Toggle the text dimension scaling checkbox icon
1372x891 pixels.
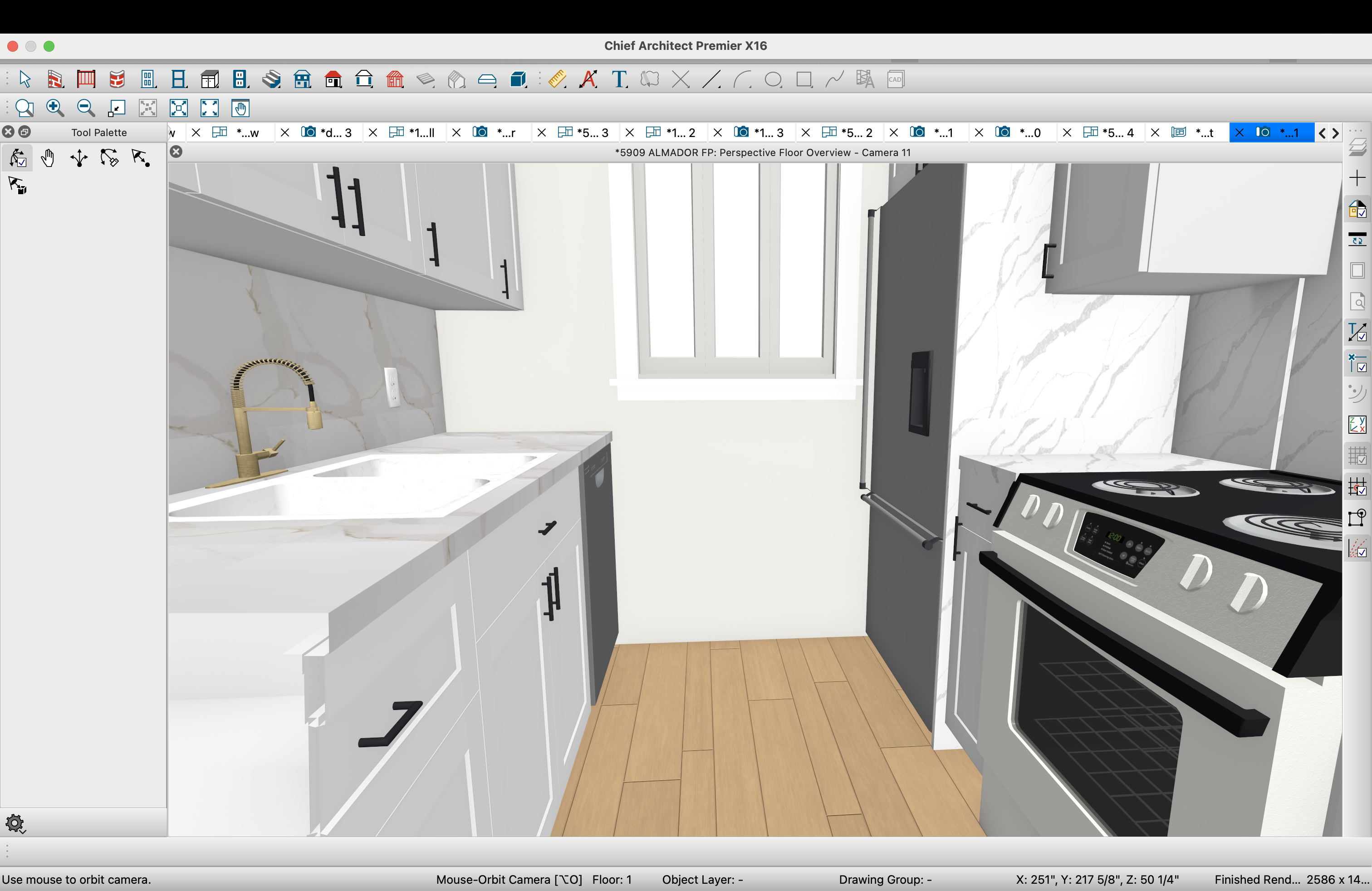[1357, 332]
